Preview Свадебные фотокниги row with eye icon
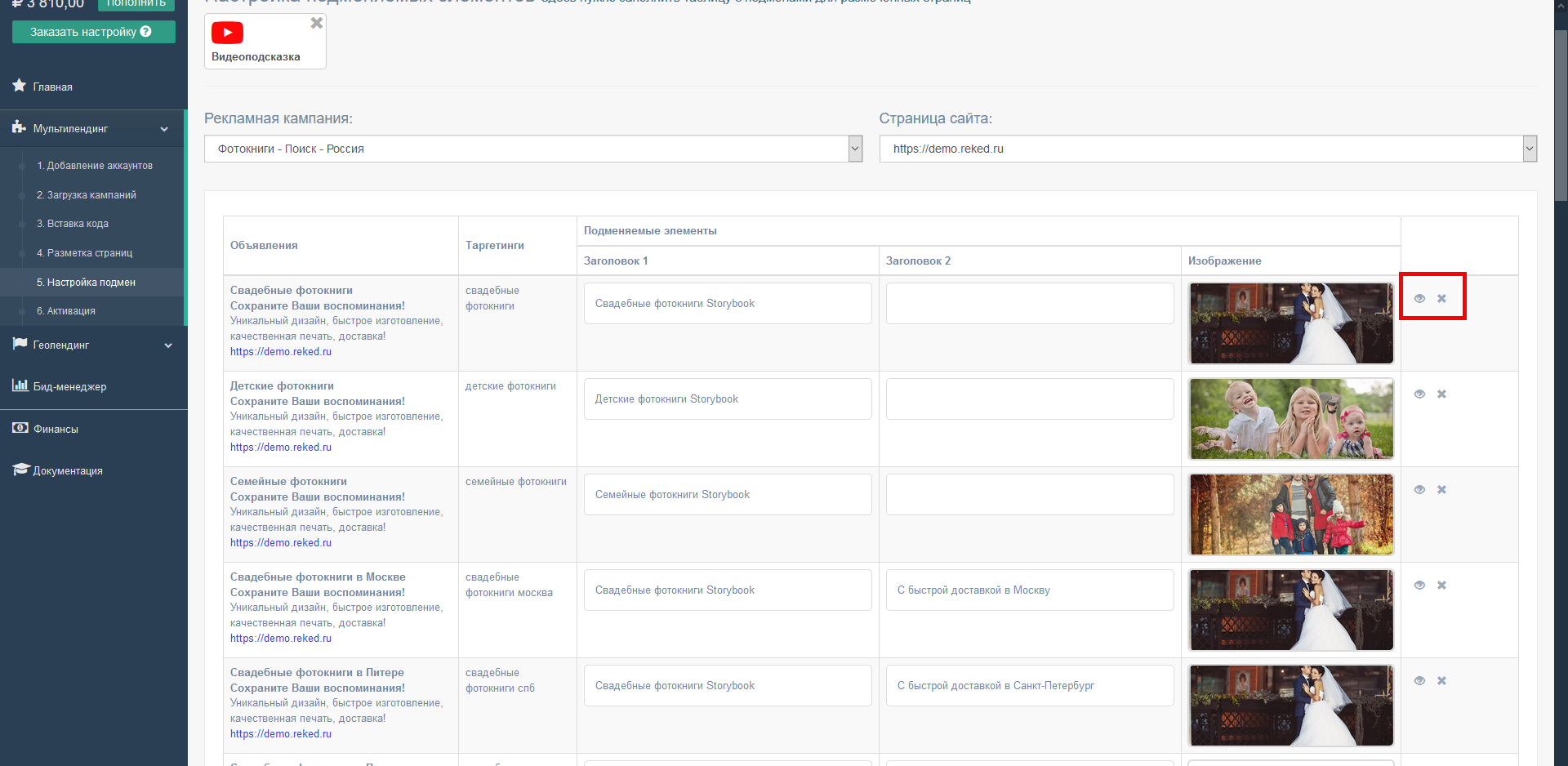The image size is (1568, 766). pyautogui.click(x=1419, y=299)
